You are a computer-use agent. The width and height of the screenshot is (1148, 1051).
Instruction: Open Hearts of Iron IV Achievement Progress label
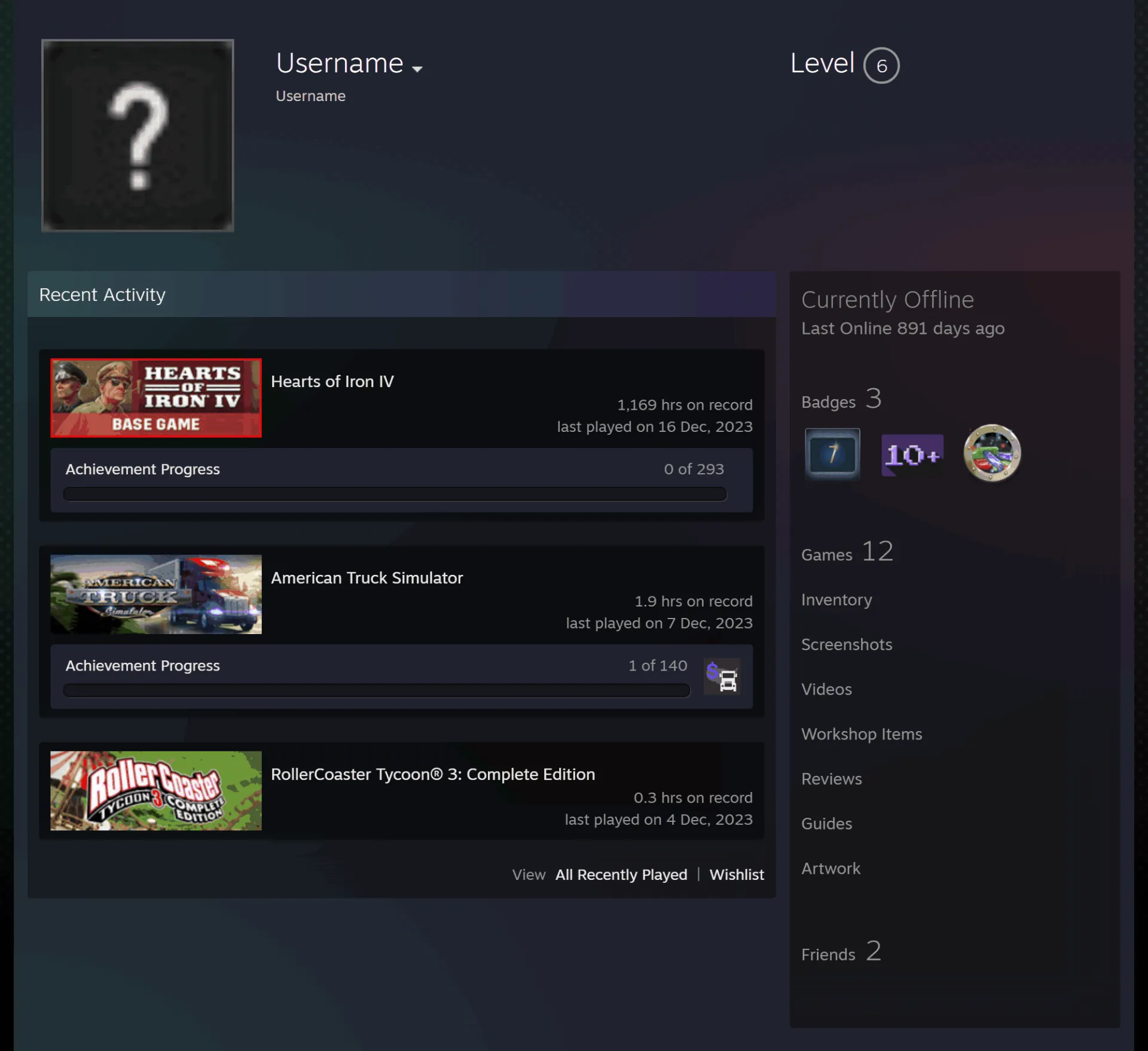pyautogui.click(x=142, y=469)
